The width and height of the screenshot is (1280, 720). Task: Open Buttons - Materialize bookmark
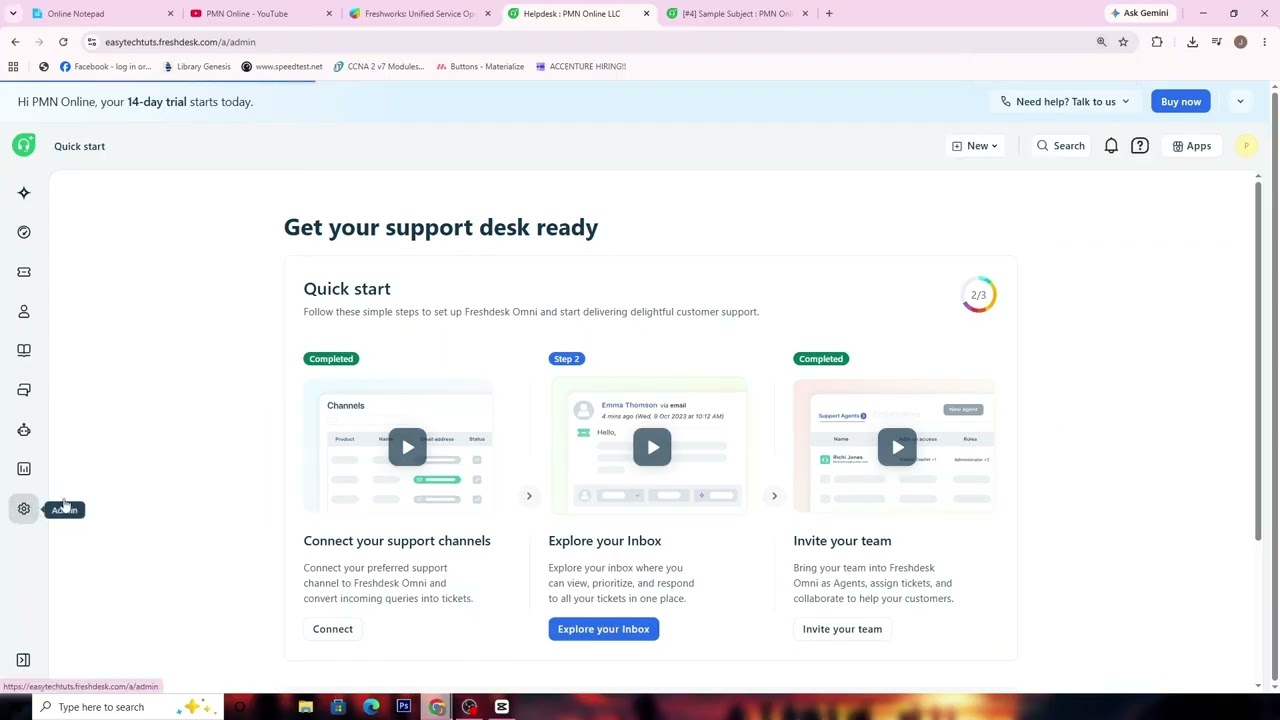(x=480, y=67)
